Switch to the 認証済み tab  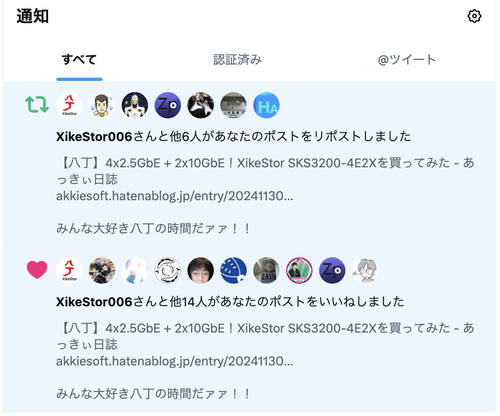(x=237, y=60)
